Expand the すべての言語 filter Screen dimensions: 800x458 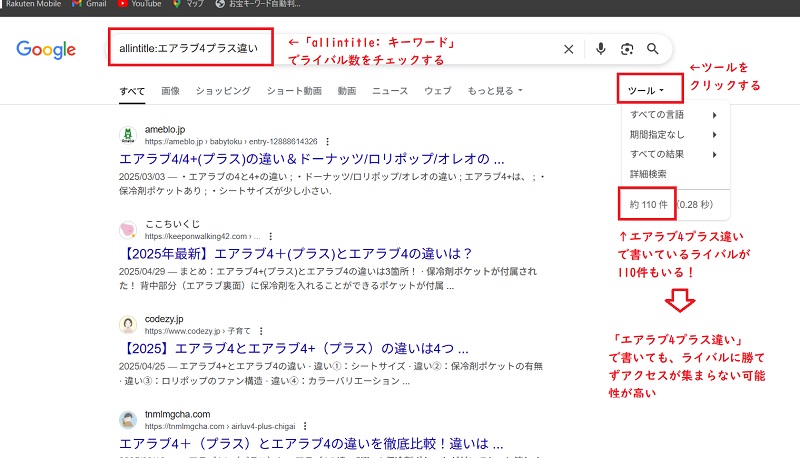pyautogui.click(x=673, y=115)
